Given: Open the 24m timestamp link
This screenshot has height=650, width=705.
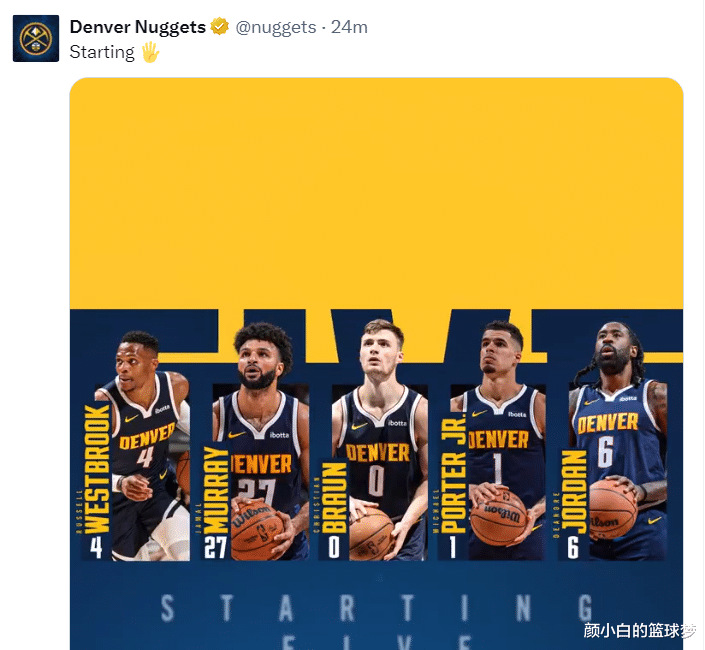Looking at the screenshot, I should (x=349, y=27).
